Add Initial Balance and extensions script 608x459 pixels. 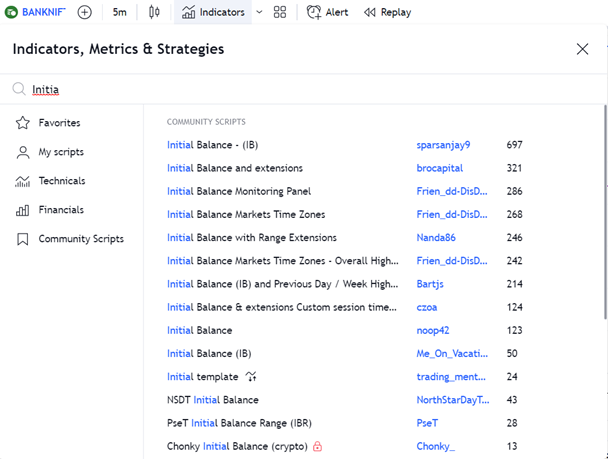235,168
